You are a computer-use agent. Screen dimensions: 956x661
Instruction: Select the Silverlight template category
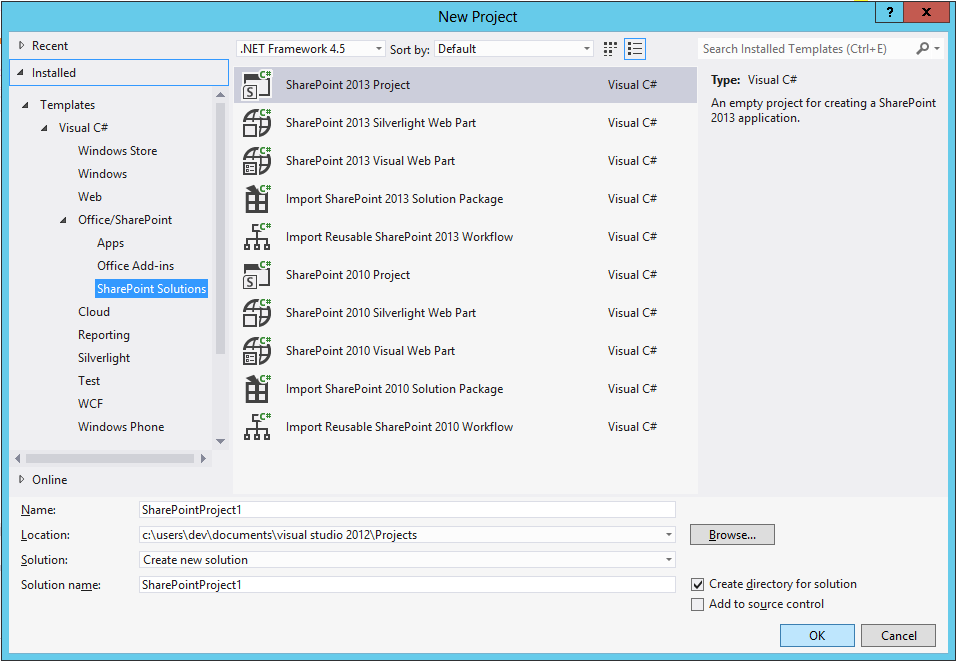tap(104, 358)
